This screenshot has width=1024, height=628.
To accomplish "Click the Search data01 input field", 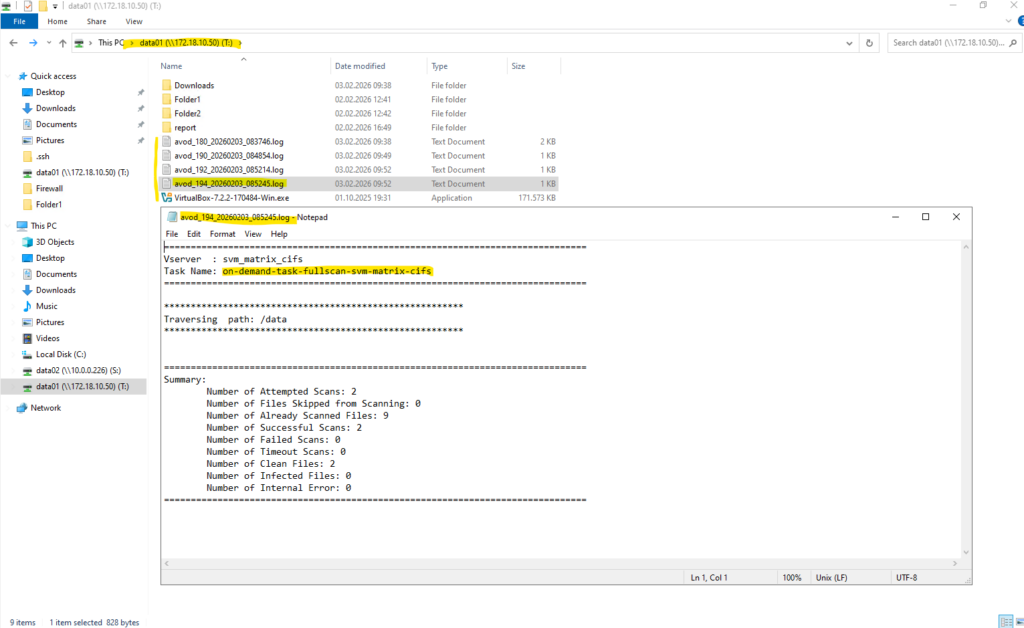I will point(948,43).
